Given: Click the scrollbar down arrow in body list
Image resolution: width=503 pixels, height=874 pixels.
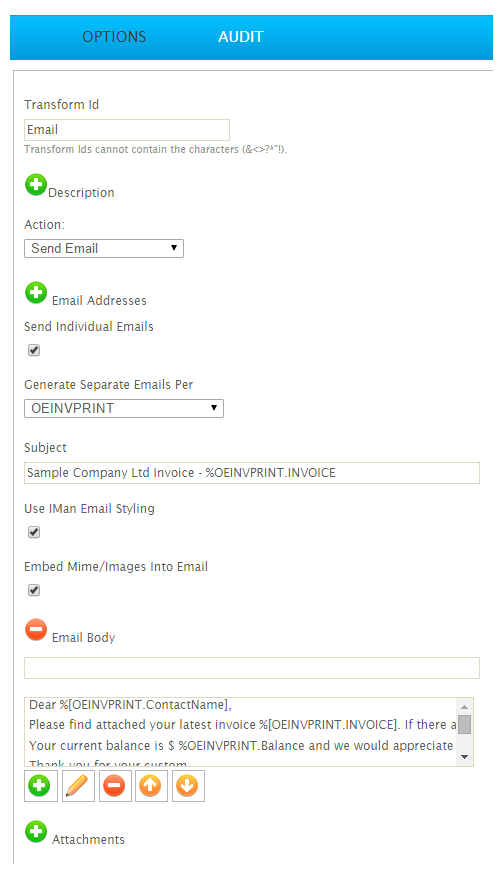Looking at the screenshot, I should (x=465, y=758).
